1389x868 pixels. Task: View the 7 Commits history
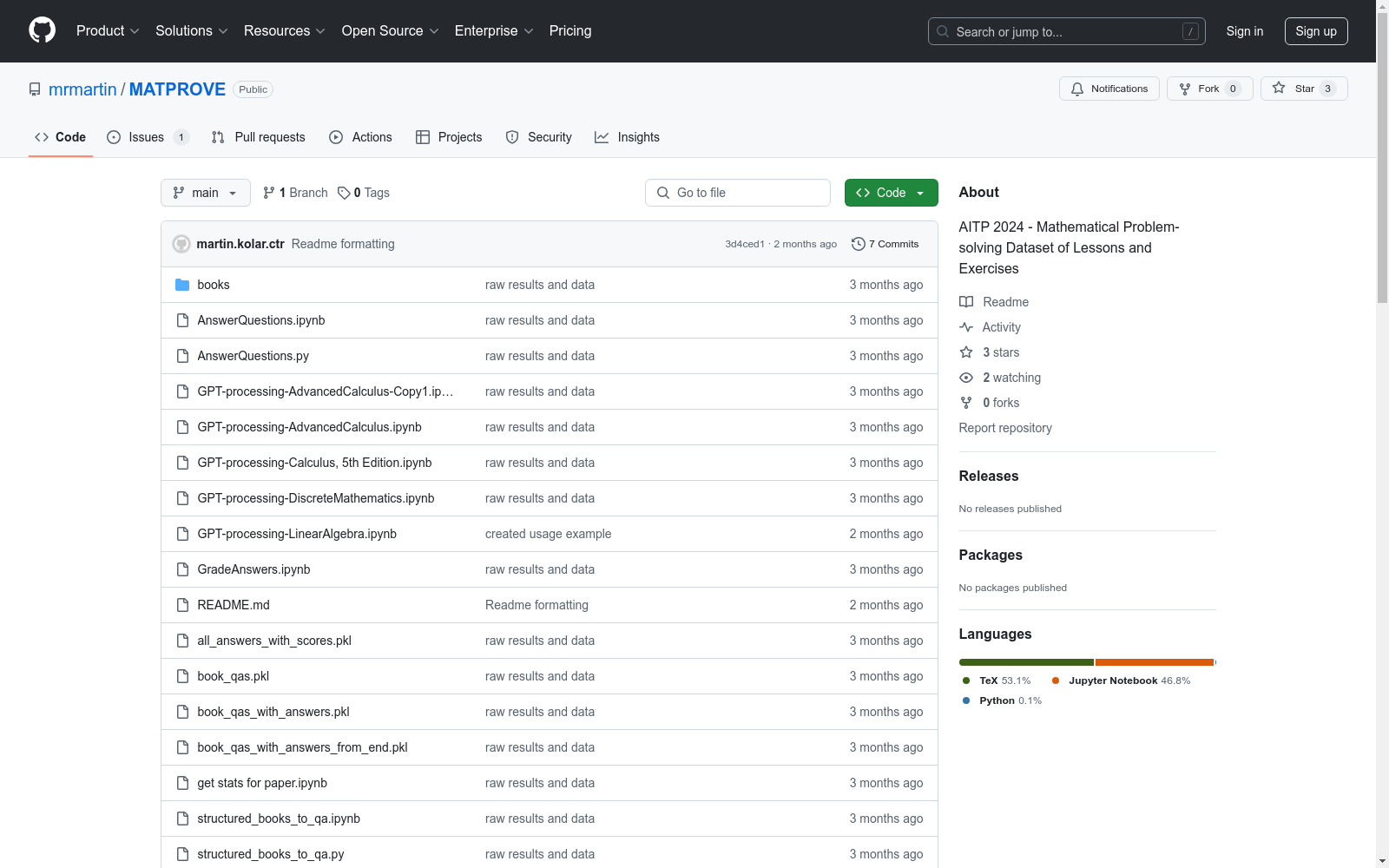pos(885,244)
